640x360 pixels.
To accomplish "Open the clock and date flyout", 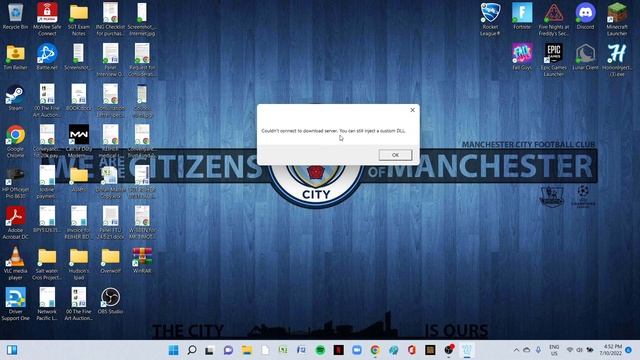I will point(611,350).
